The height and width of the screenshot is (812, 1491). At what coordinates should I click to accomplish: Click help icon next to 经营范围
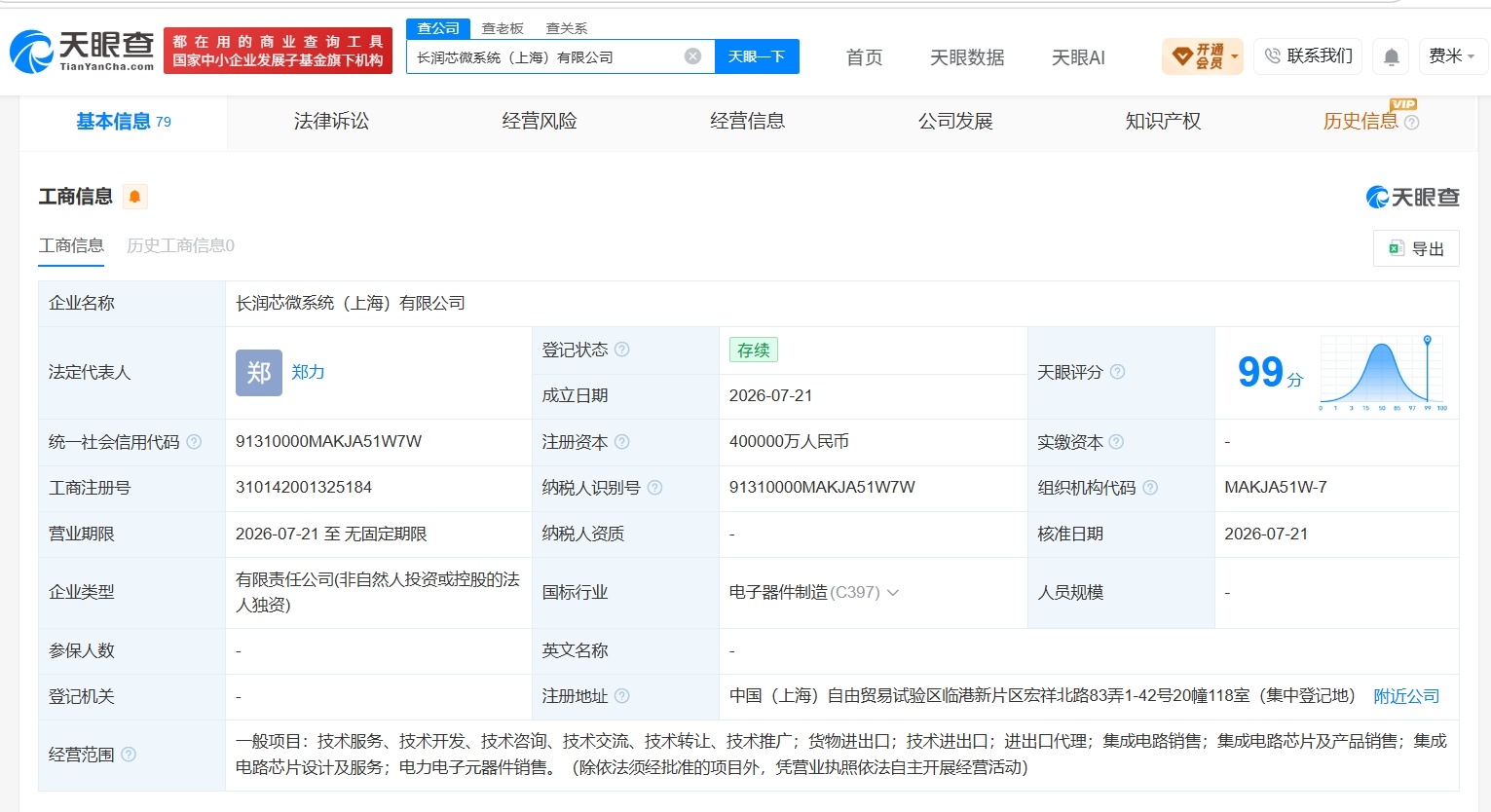click(x=129, y=755)
